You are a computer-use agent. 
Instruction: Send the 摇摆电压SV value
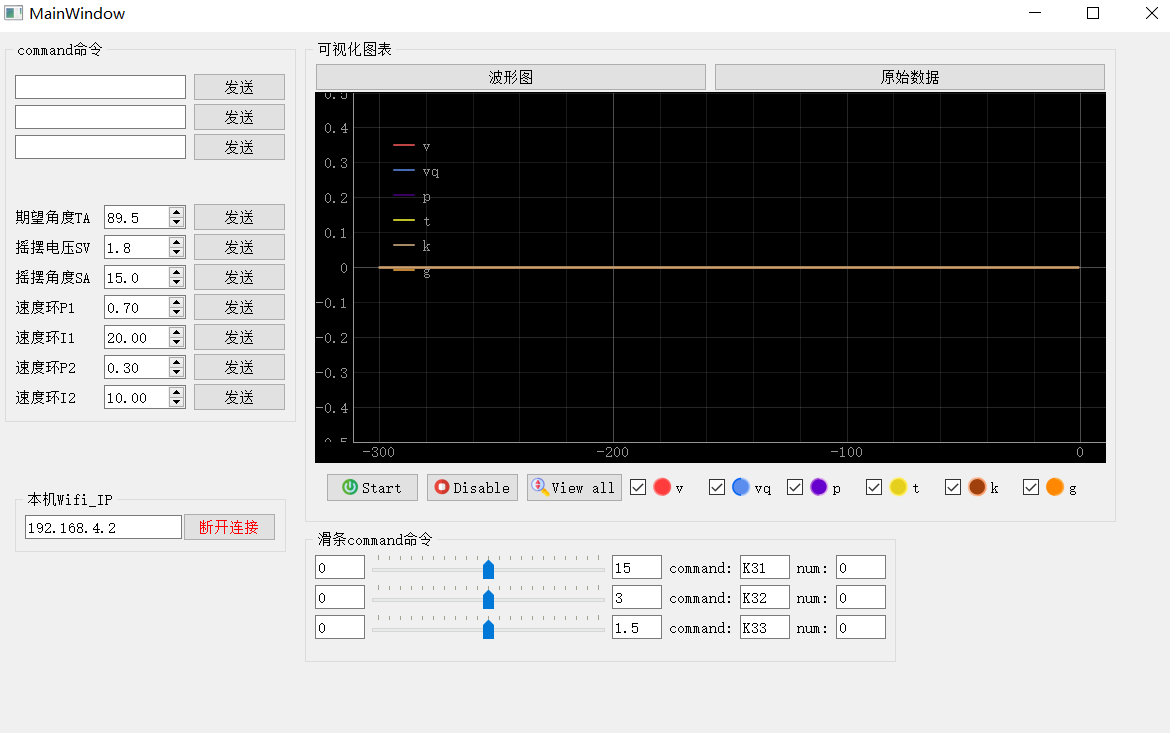coord(240,247)
